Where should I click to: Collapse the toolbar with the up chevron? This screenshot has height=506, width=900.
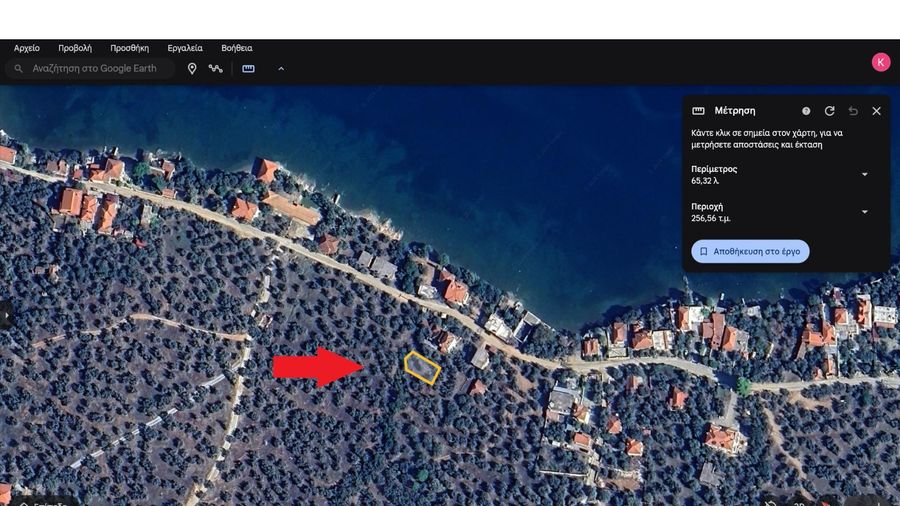[x=281, y=68]
